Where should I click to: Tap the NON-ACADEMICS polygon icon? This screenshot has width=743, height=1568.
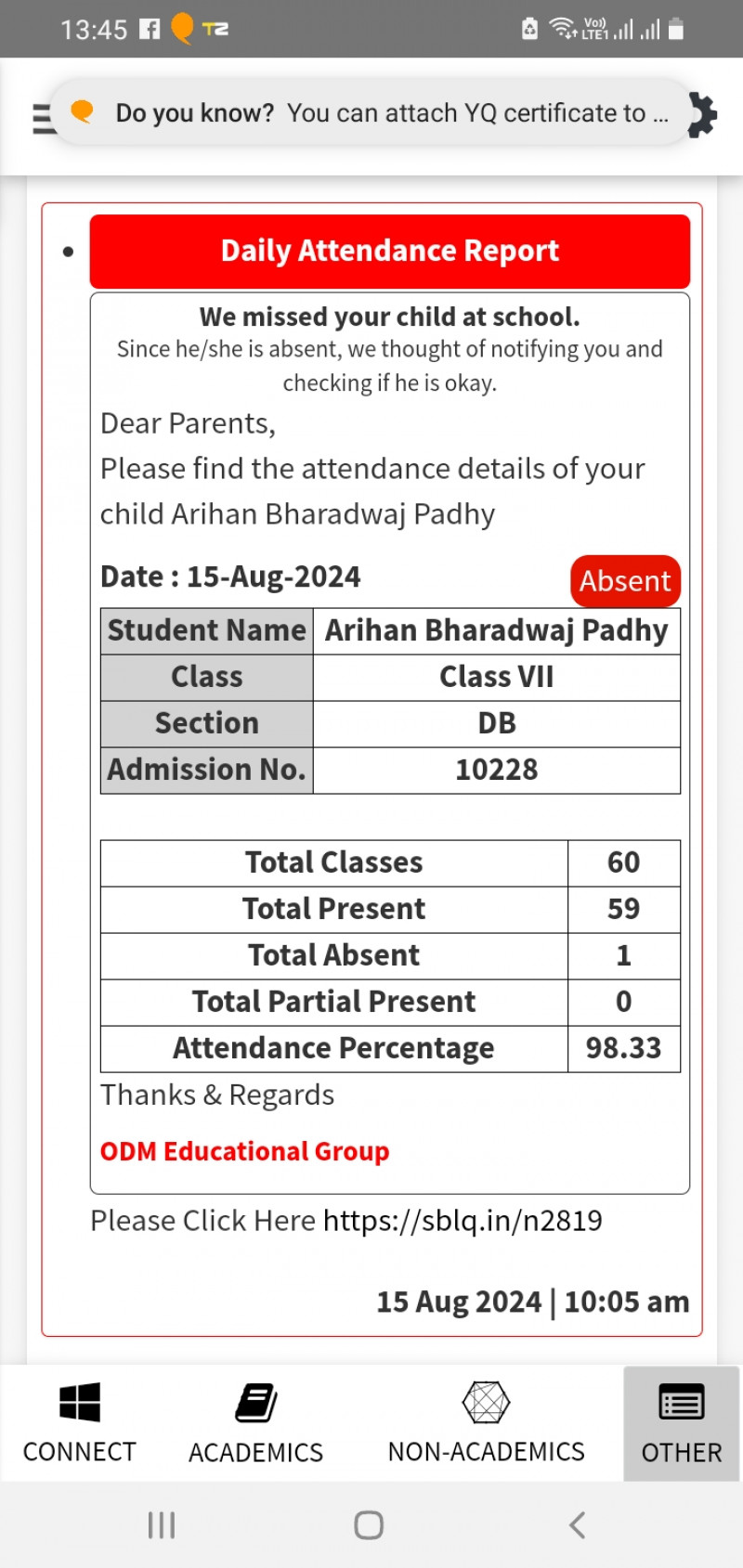(x=486, y=1402)
